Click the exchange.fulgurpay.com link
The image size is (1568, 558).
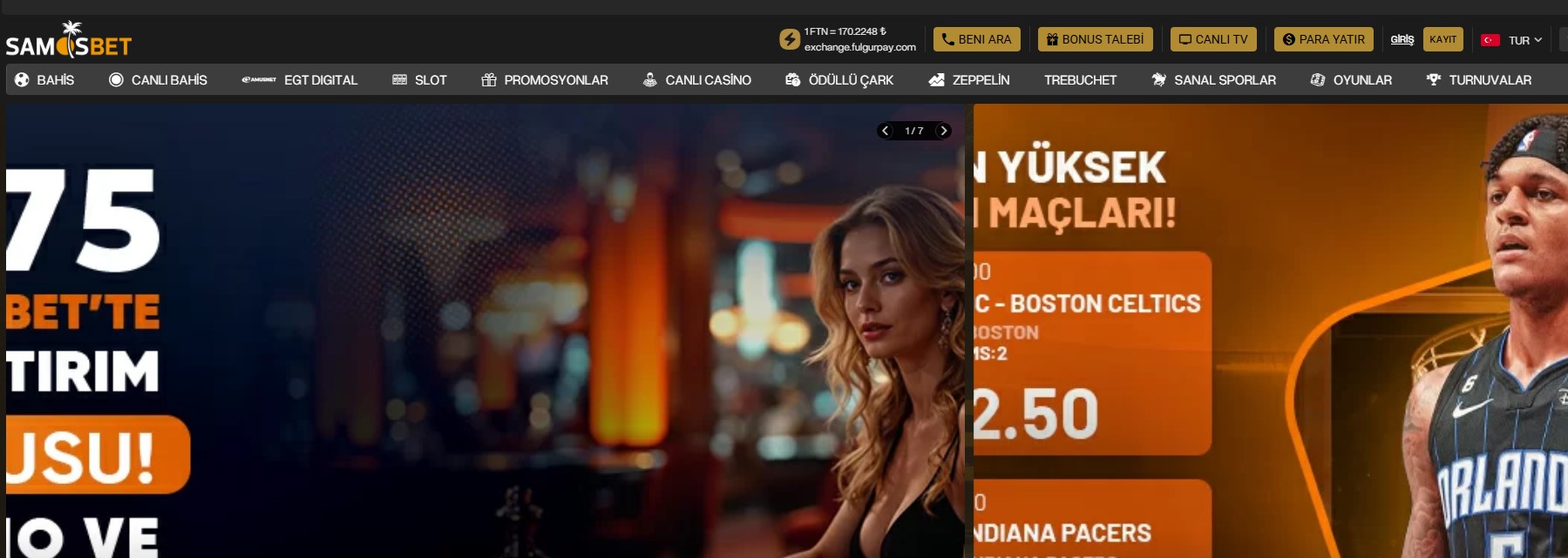[x=860, y=47]
